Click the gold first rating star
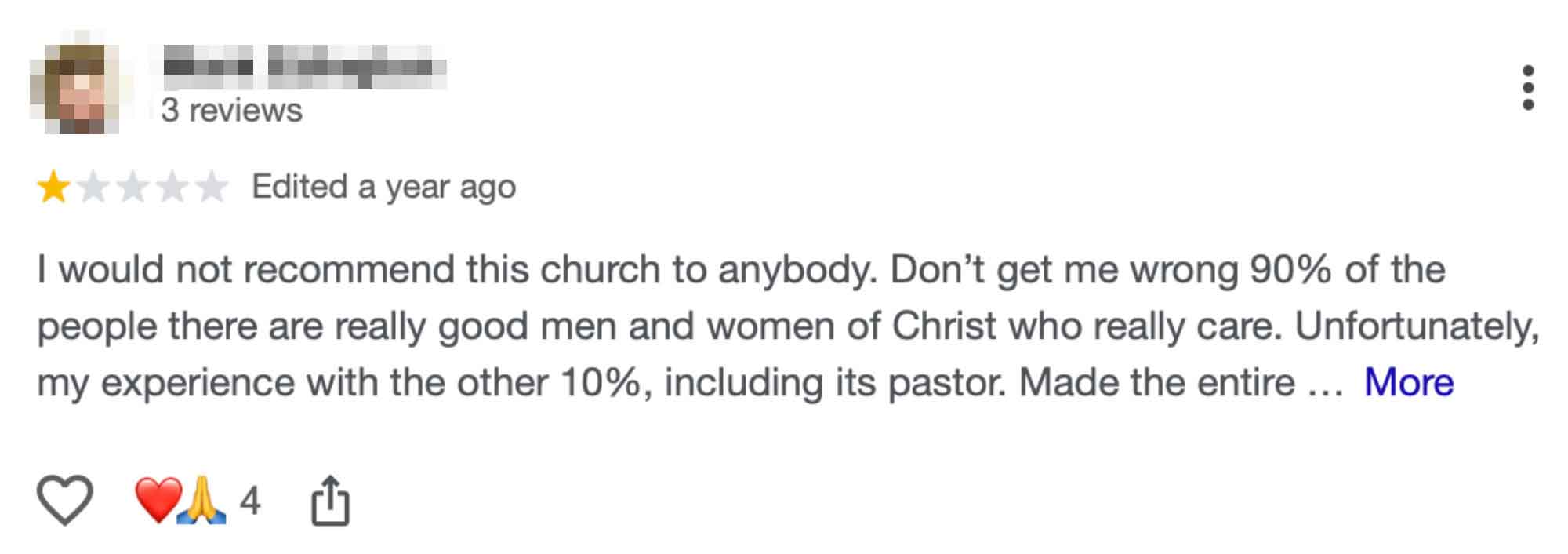Image resolution: width=1568 pixels, height=554 pixels. 53,188
